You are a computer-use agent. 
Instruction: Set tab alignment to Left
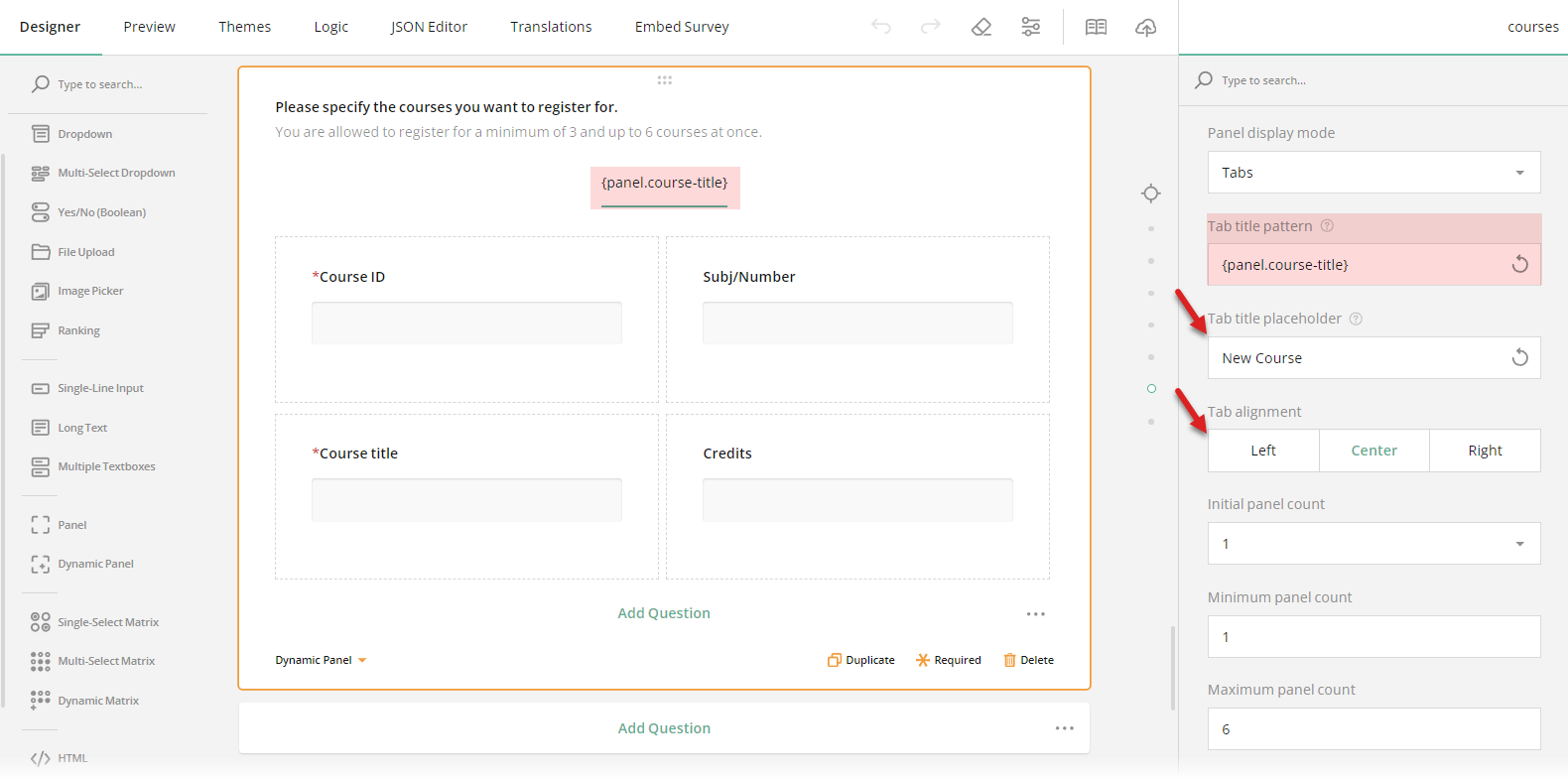1263,451
